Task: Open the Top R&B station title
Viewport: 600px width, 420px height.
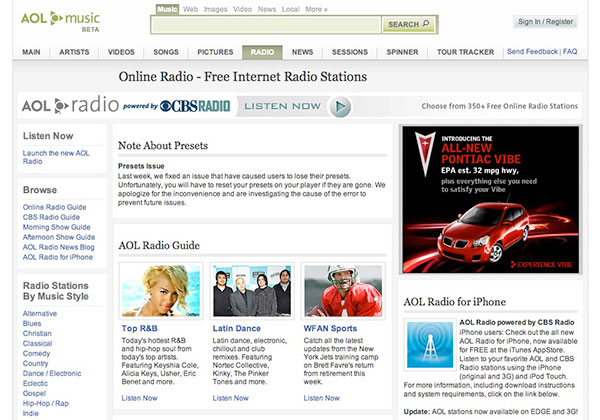Action: (139, 328)
